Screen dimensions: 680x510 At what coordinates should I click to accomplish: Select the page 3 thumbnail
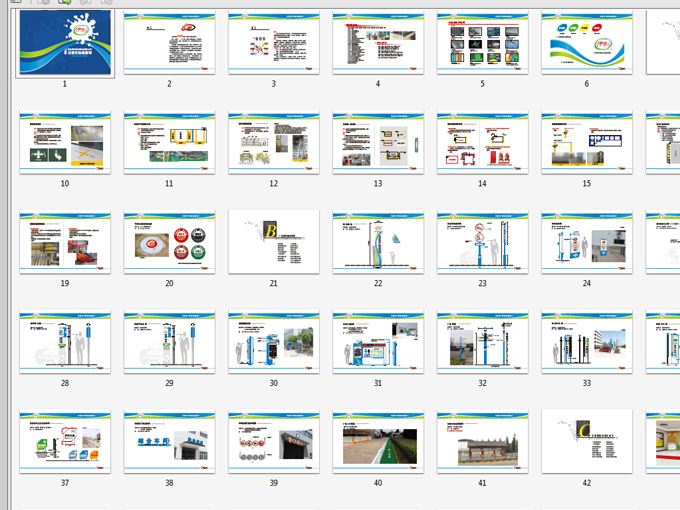click(x=274, y=42)
